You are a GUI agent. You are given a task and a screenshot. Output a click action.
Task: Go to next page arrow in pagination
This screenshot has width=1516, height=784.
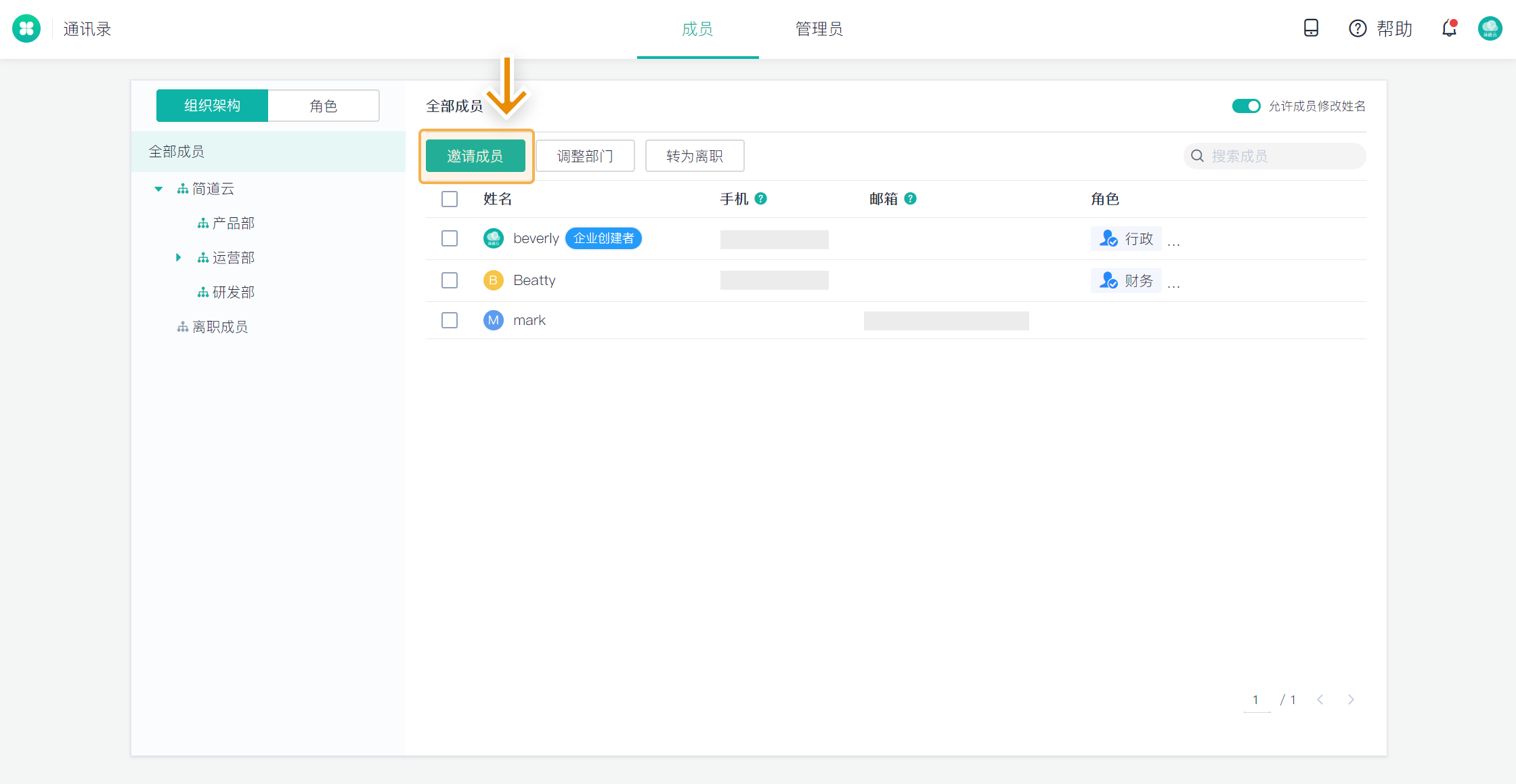point(1351,699)
